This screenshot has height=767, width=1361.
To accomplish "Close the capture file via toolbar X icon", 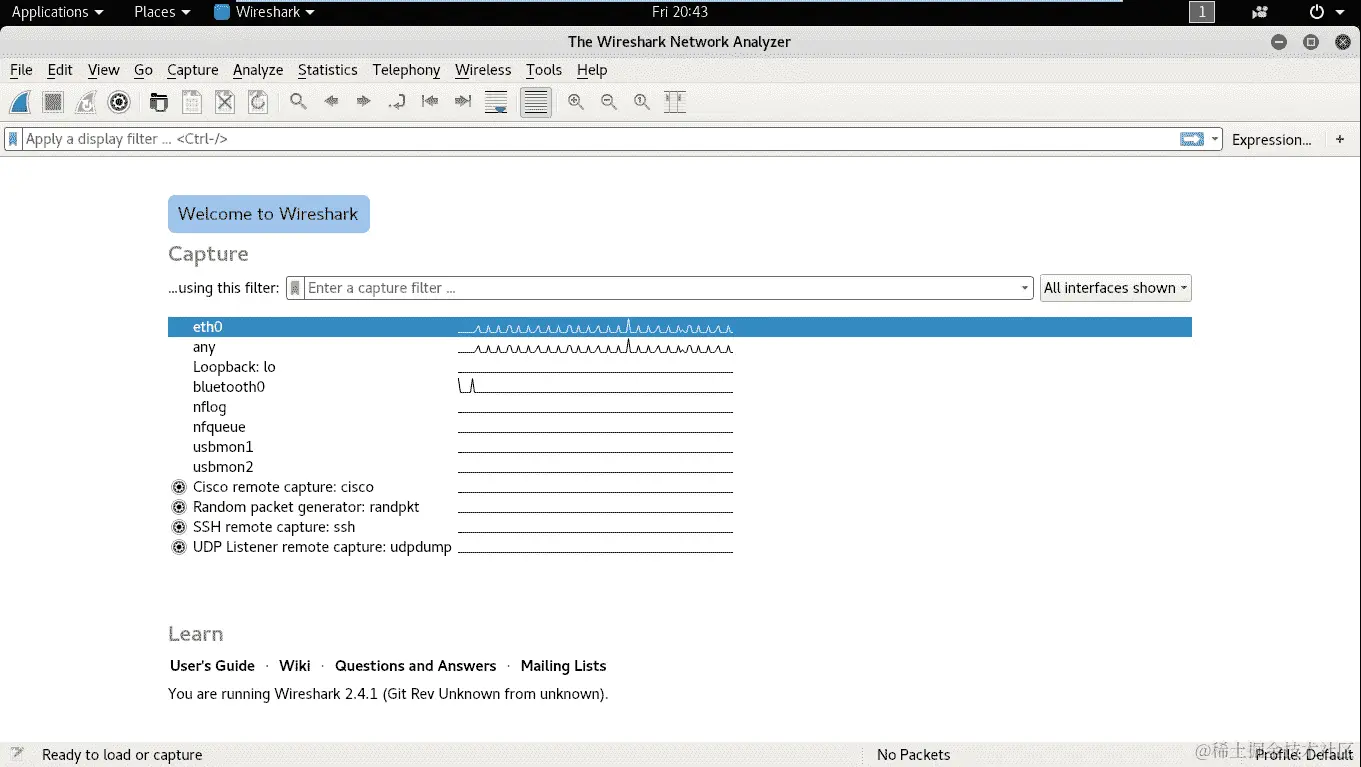I will point(225,101).
